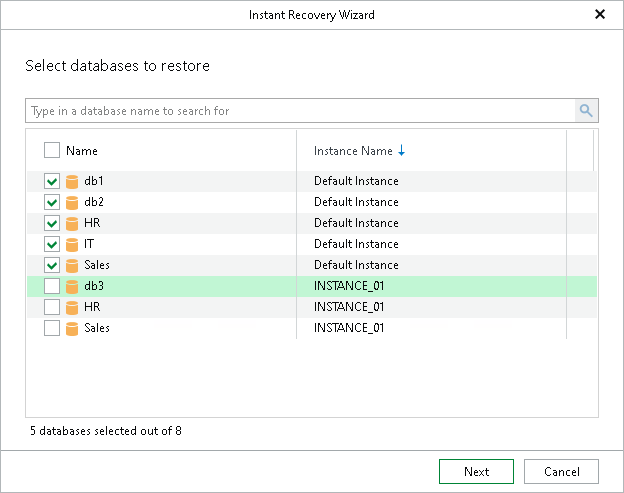Toggle the select-all checkbox in Name header

(52, 151)
